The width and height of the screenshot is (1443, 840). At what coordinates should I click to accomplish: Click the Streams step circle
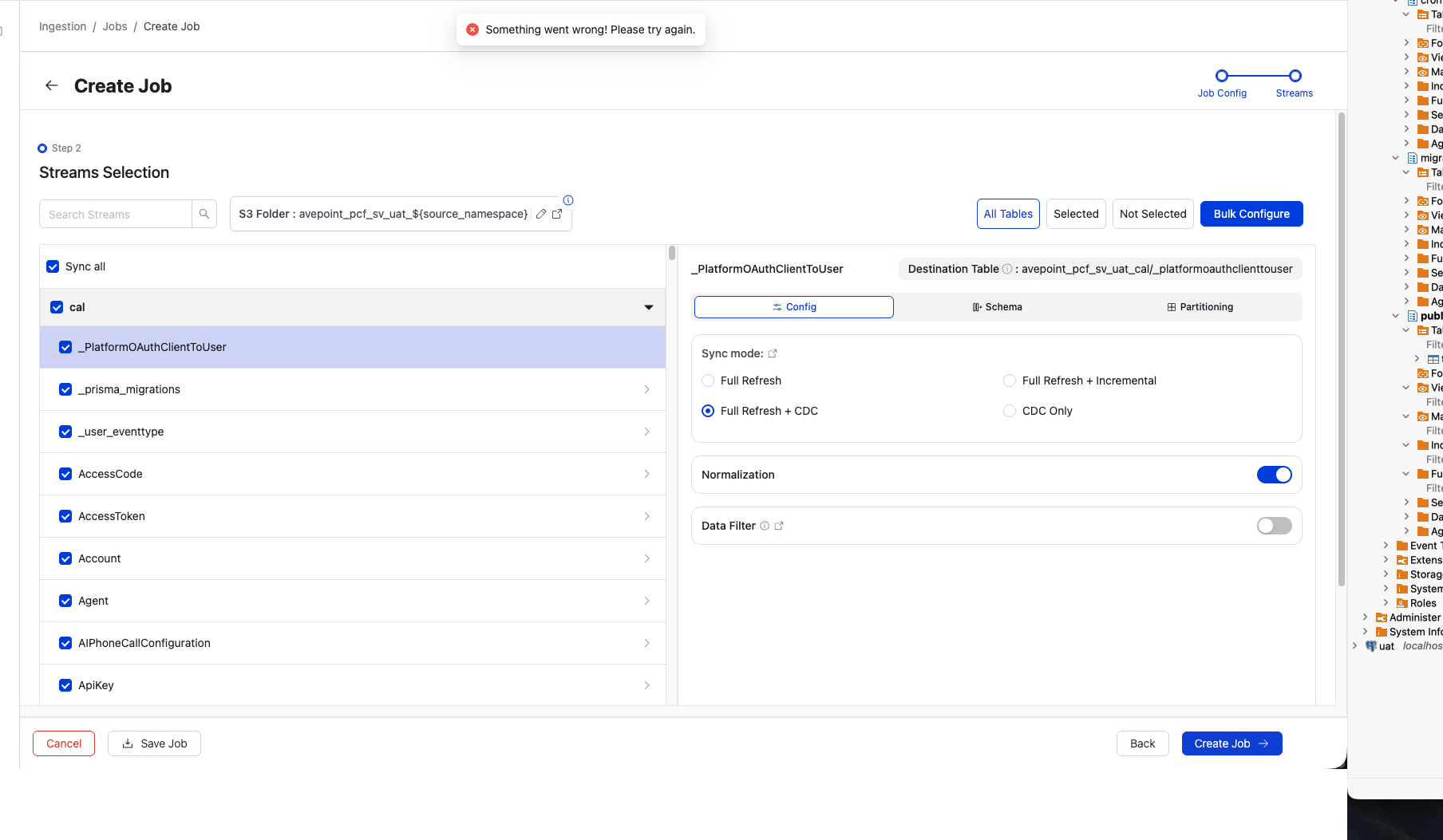click(1295, 76)
